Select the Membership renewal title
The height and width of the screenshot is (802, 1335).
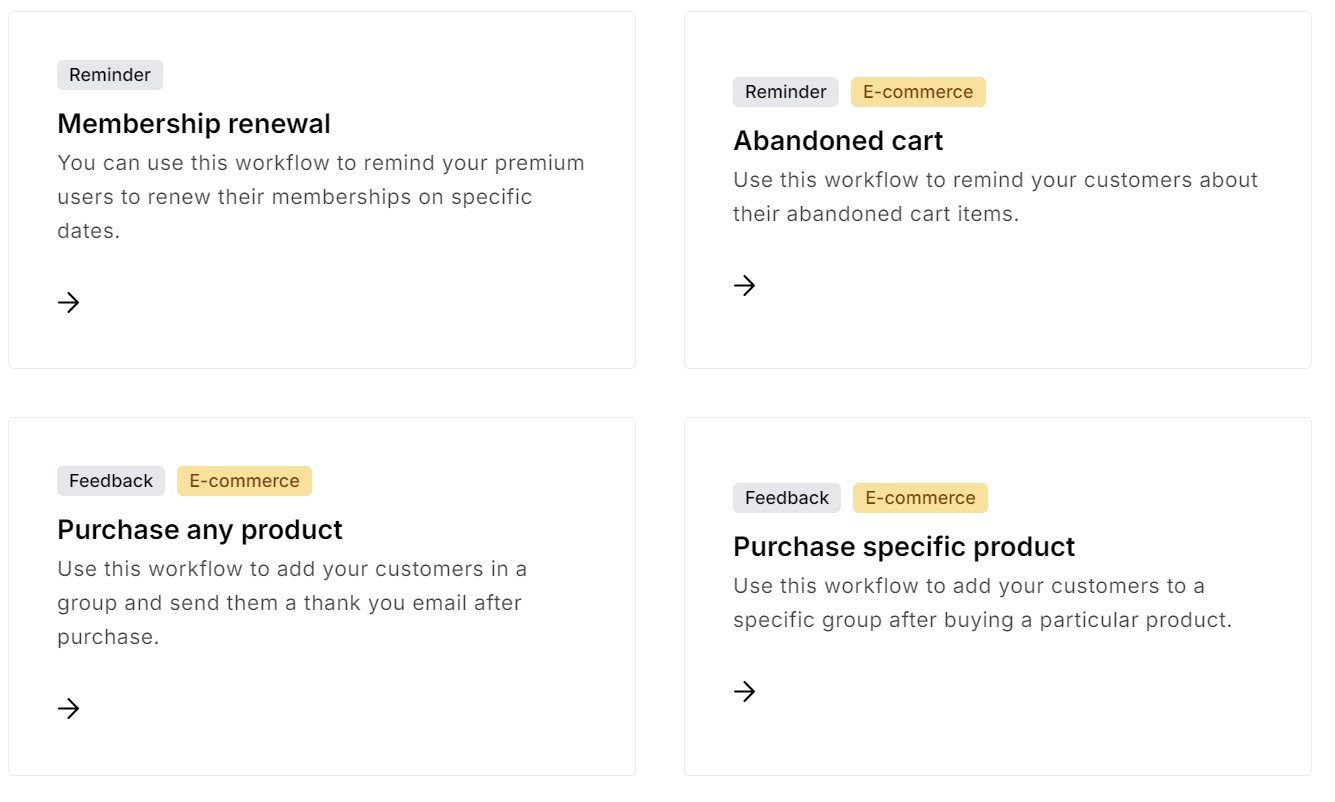(x=194, y=124)
